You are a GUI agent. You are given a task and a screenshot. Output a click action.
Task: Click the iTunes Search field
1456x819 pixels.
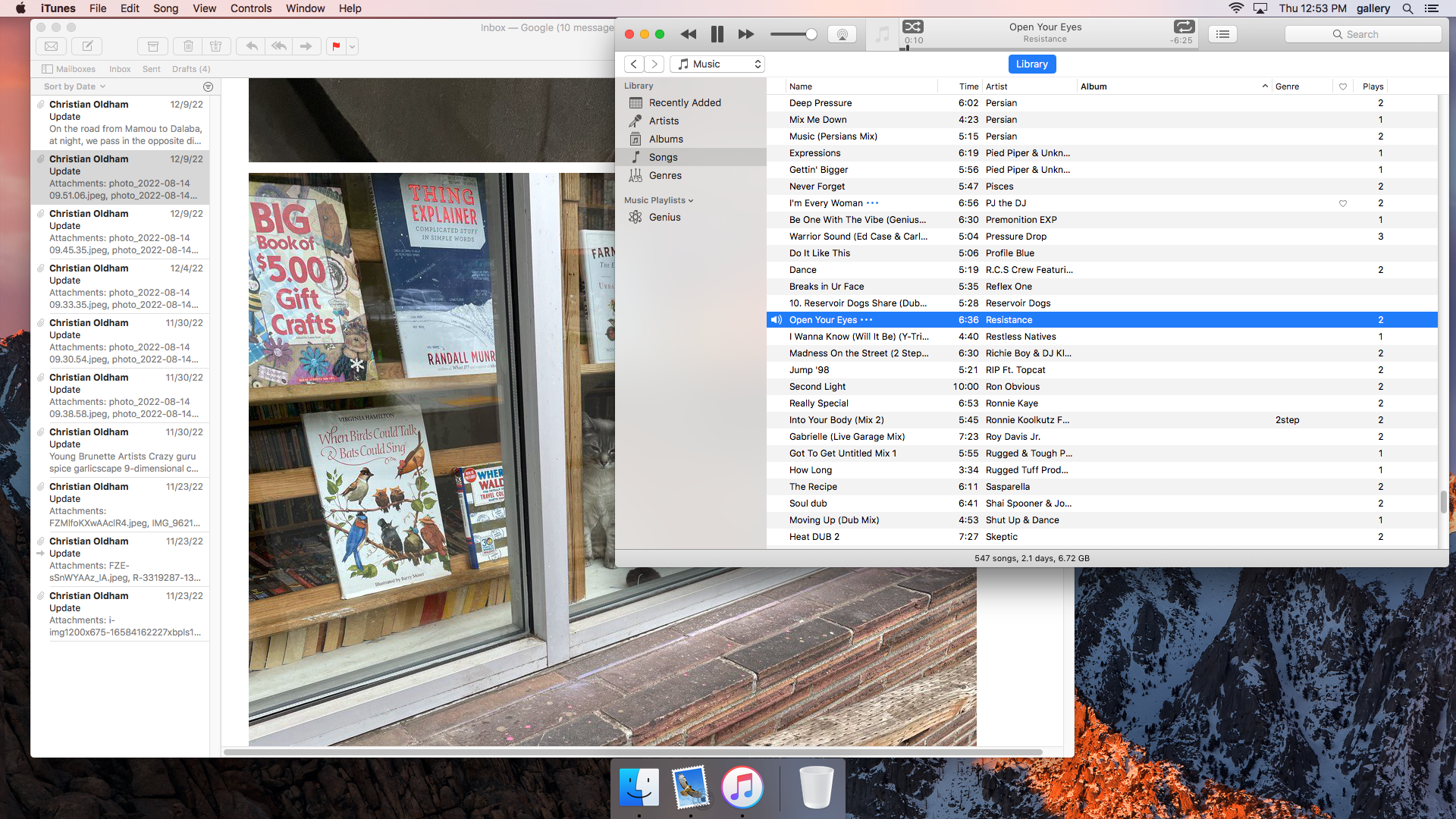tap(1363, 34)
